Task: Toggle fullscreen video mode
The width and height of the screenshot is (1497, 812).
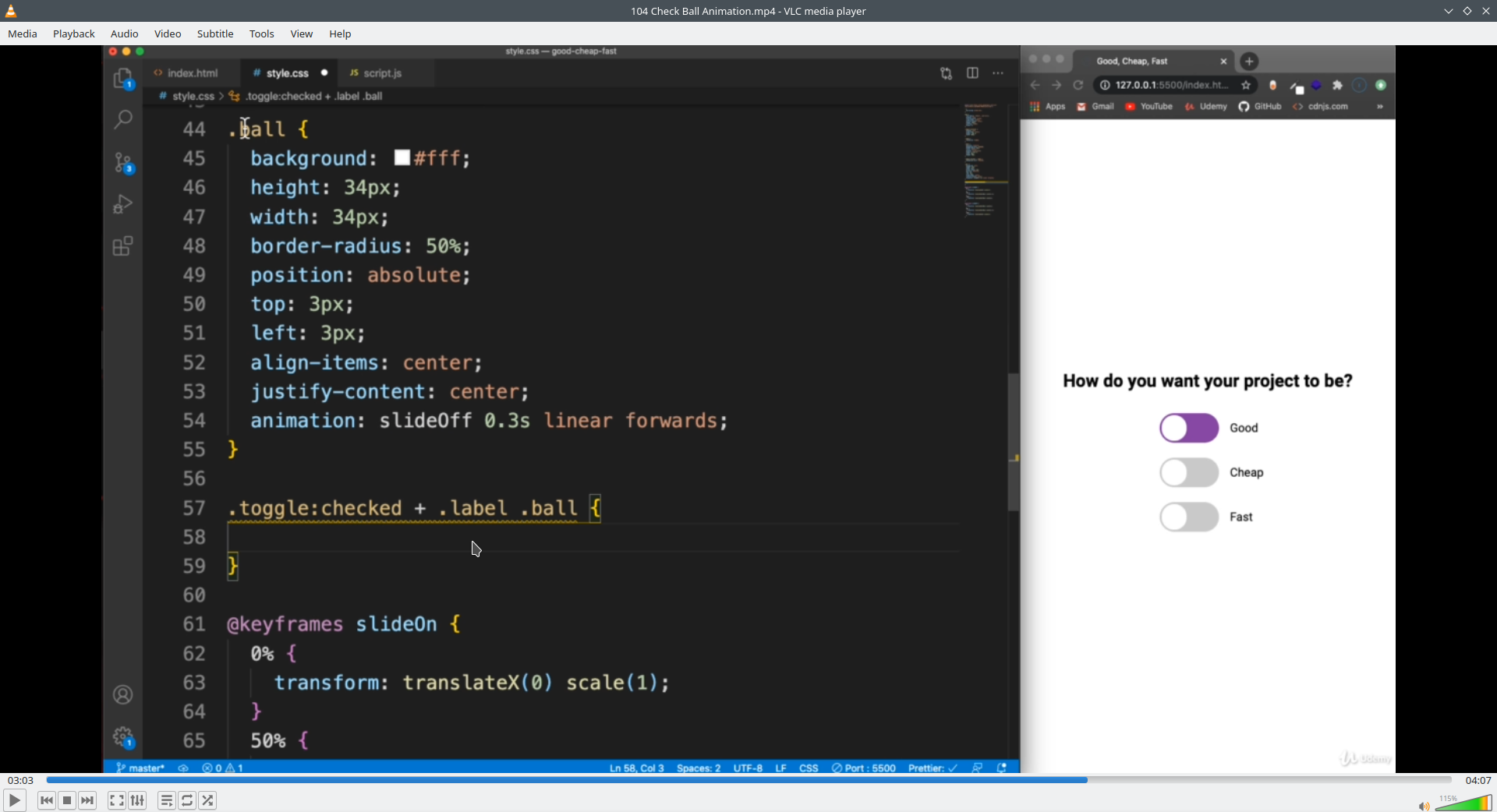Action: pyautogui.click(x=117, y=800)
